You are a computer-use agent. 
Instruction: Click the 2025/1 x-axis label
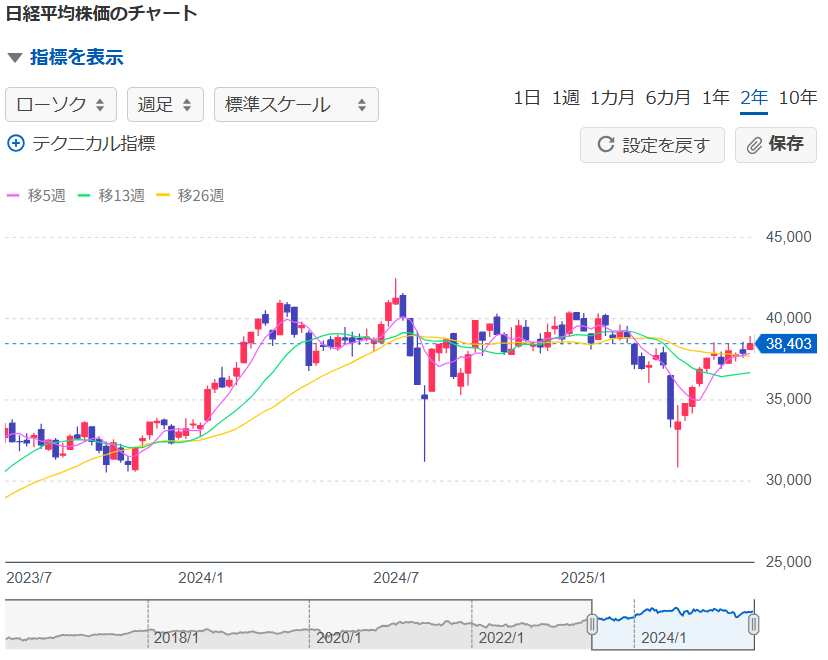tap(583, 578)
